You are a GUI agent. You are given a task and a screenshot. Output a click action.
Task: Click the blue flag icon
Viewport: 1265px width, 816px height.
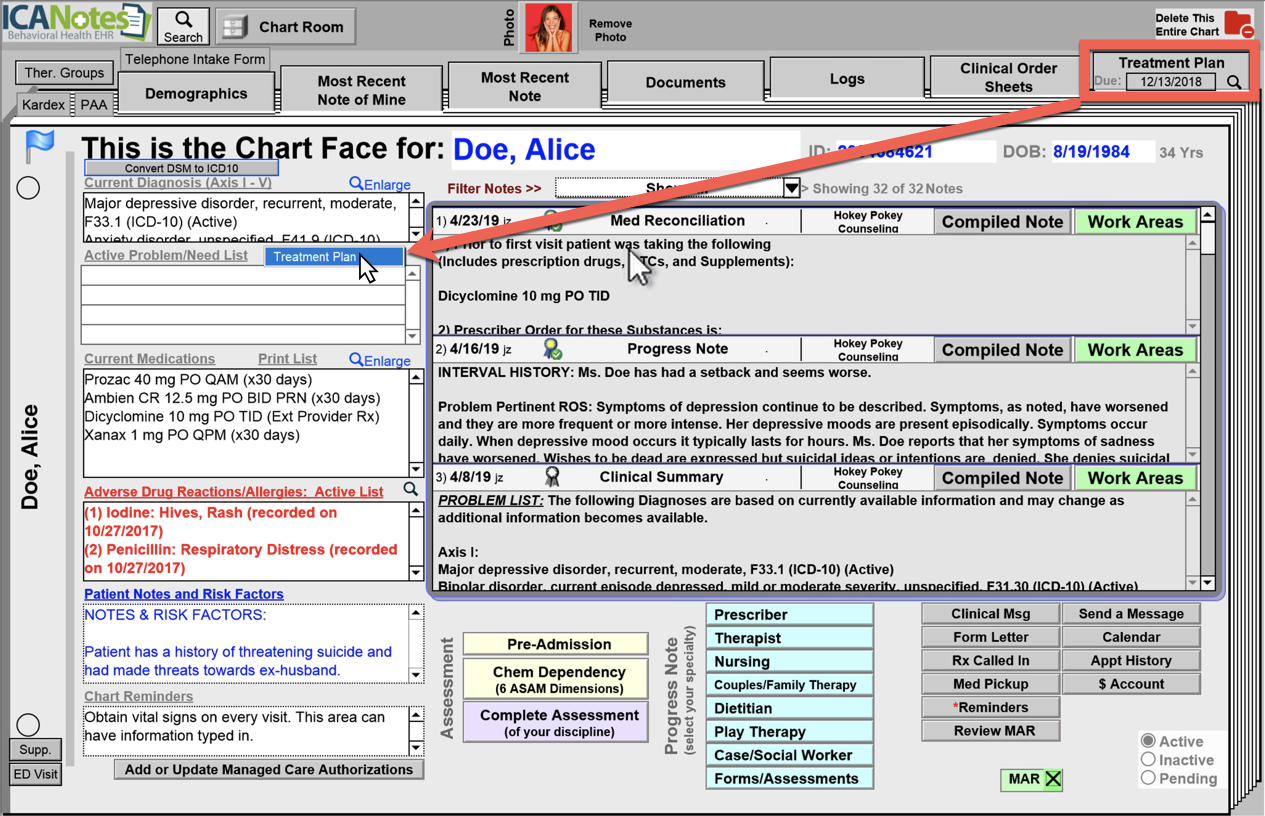pyautogui.click(x=40, y=146)
